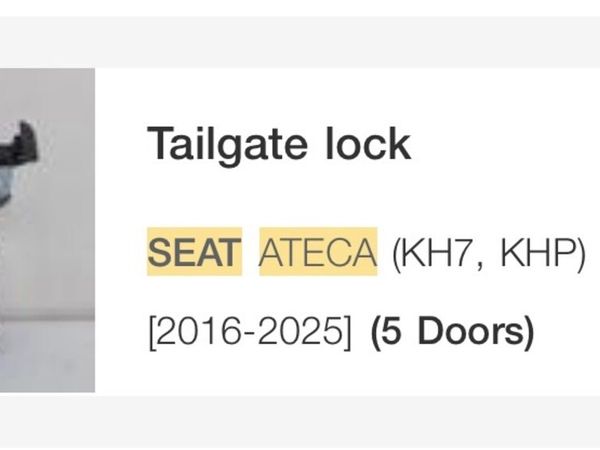The width and height of the screenshot is (600, 450).
Task: Select the highlighted ATECA model text
Action: pyautogui.click(x=318, y=253)
